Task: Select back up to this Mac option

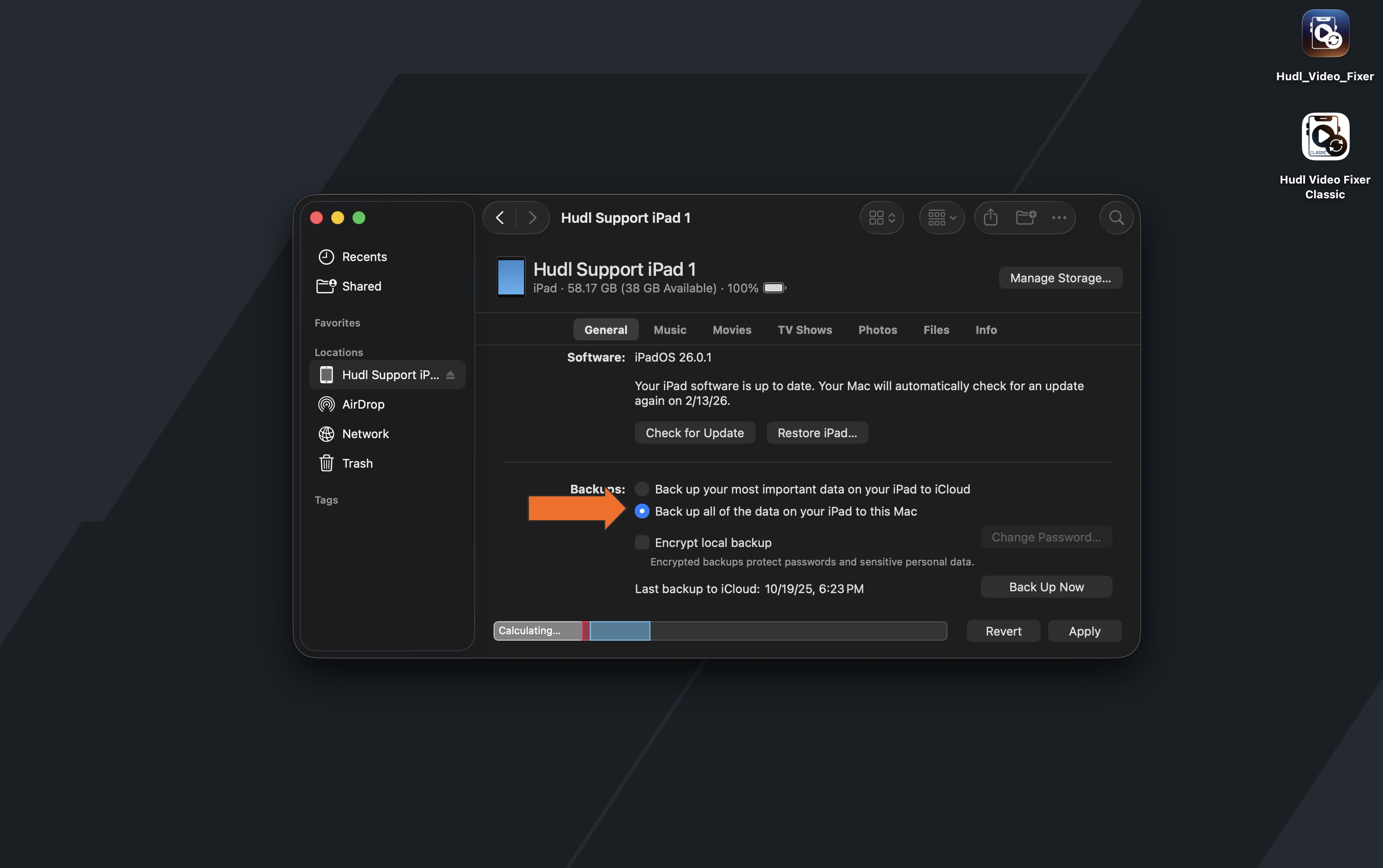Action: pos(642,511)
